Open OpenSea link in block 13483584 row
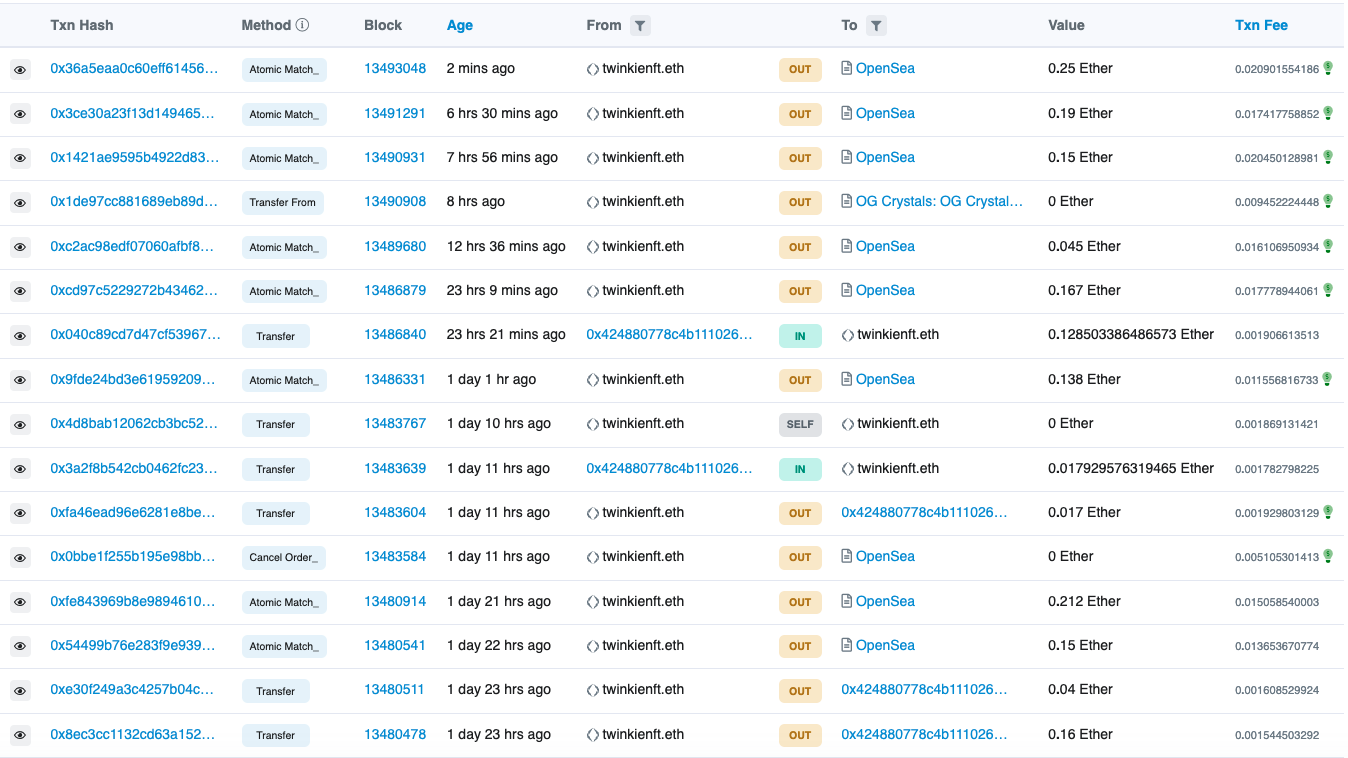 [x=885, y=556]
